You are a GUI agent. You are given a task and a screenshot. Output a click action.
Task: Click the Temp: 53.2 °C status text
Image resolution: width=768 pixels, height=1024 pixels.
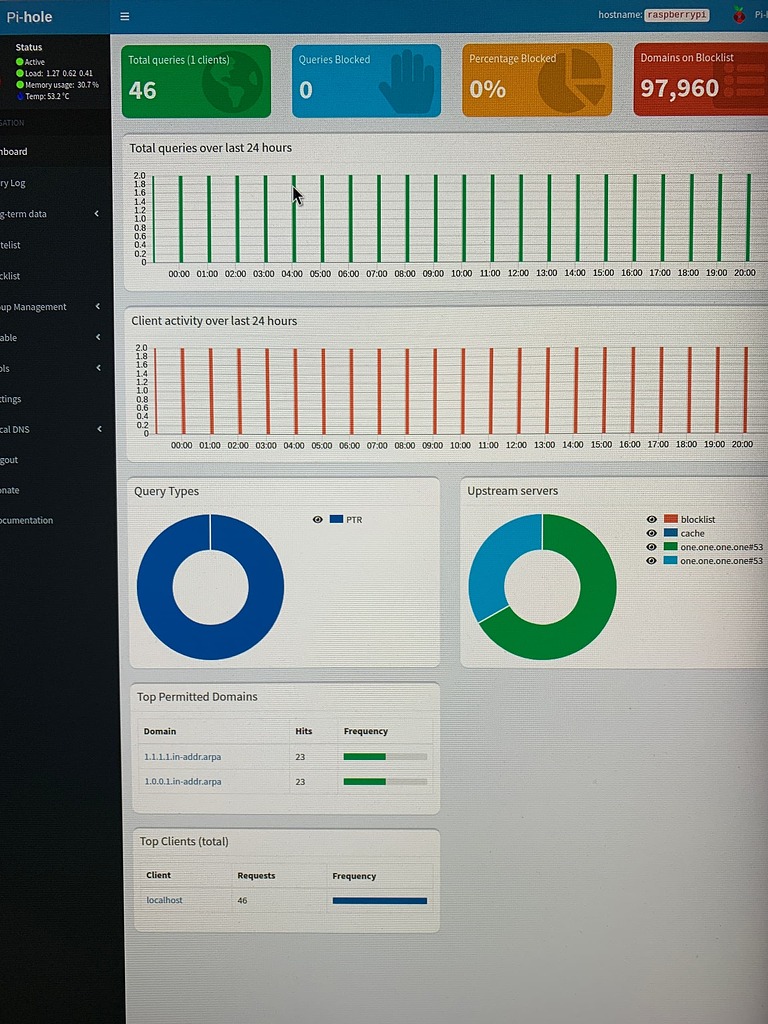tap(47, 96)
